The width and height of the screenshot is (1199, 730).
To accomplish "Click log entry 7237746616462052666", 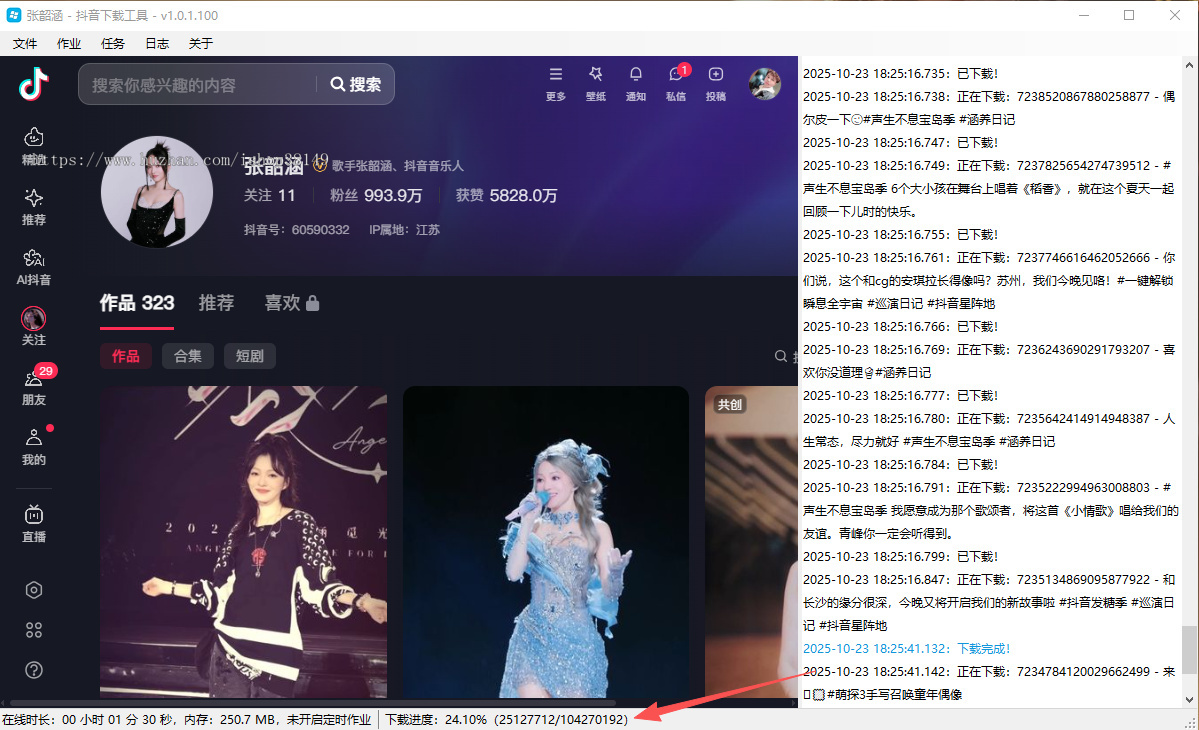I will click(989, 281).
